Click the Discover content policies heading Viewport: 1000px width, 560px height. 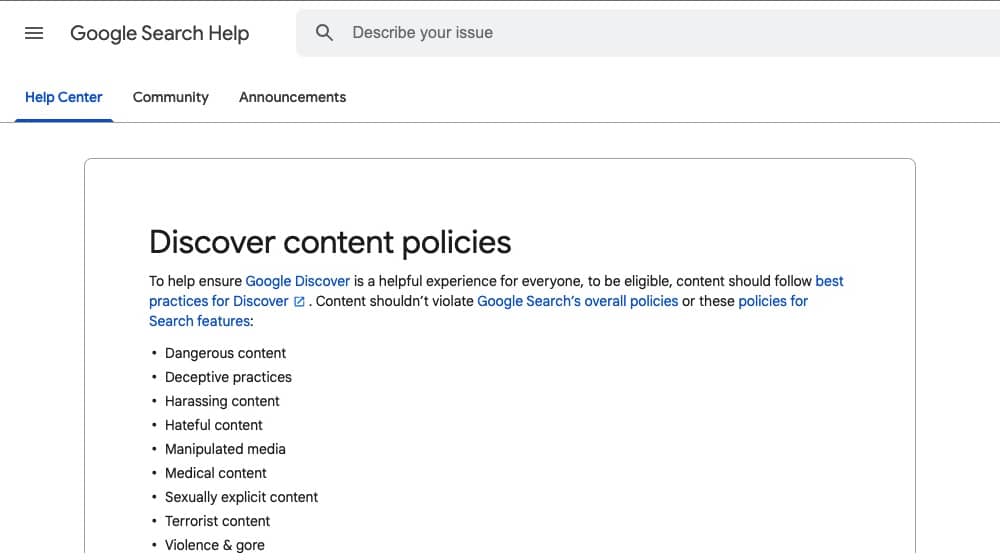click(x=330, y=242)
